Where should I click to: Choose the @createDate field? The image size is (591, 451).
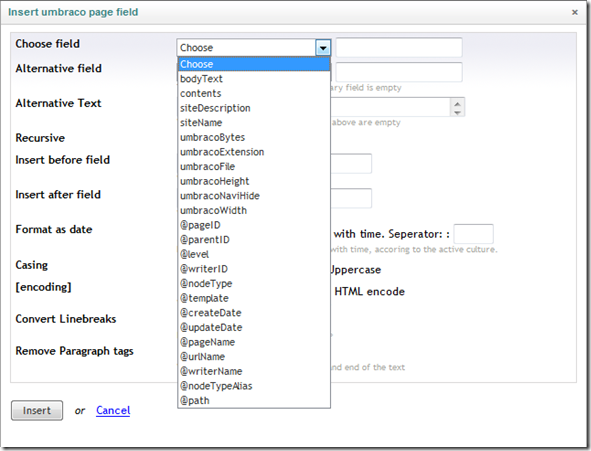254,313
